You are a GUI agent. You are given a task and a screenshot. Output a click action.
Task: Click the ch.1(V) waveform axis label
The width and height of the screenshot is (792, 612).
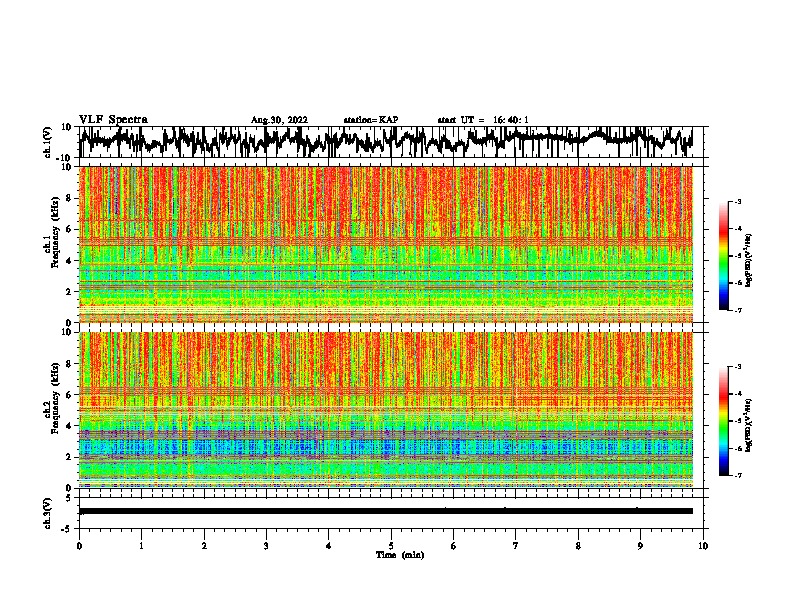pyautogui.click(x=48, y=142)
